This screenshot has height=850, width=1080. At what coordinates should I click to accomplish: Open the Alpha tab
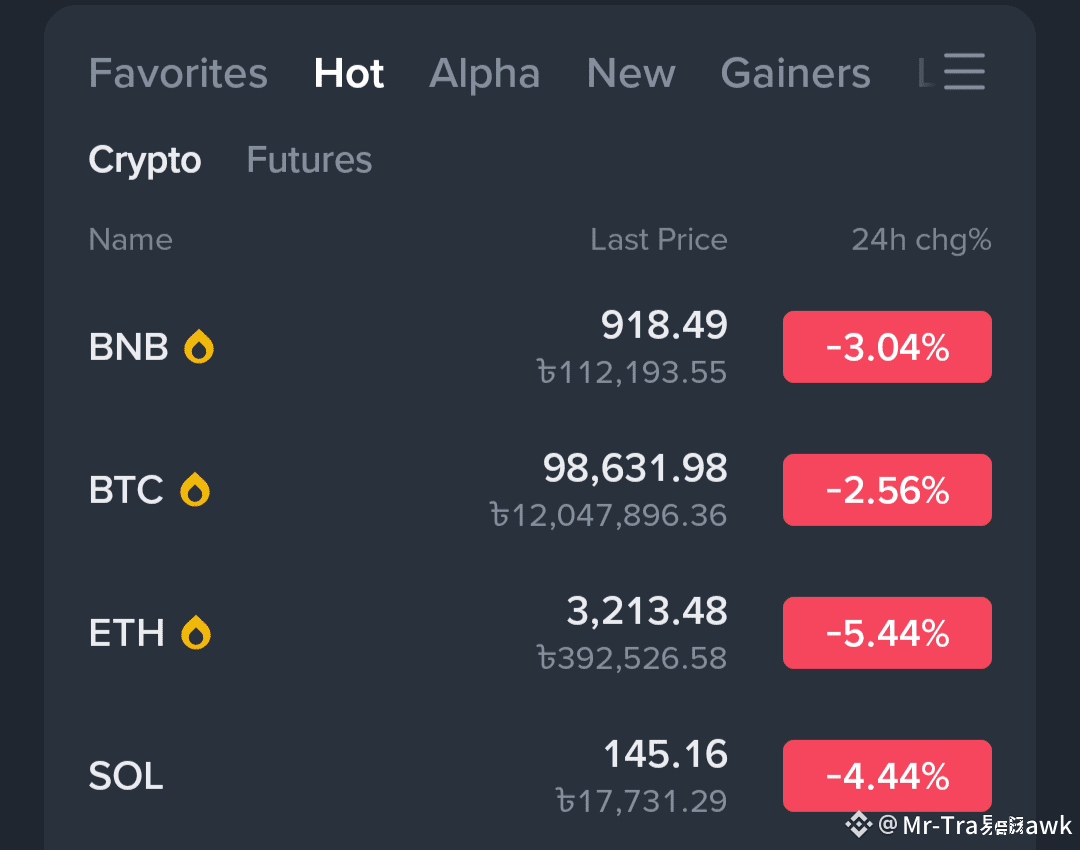[485, 74]
